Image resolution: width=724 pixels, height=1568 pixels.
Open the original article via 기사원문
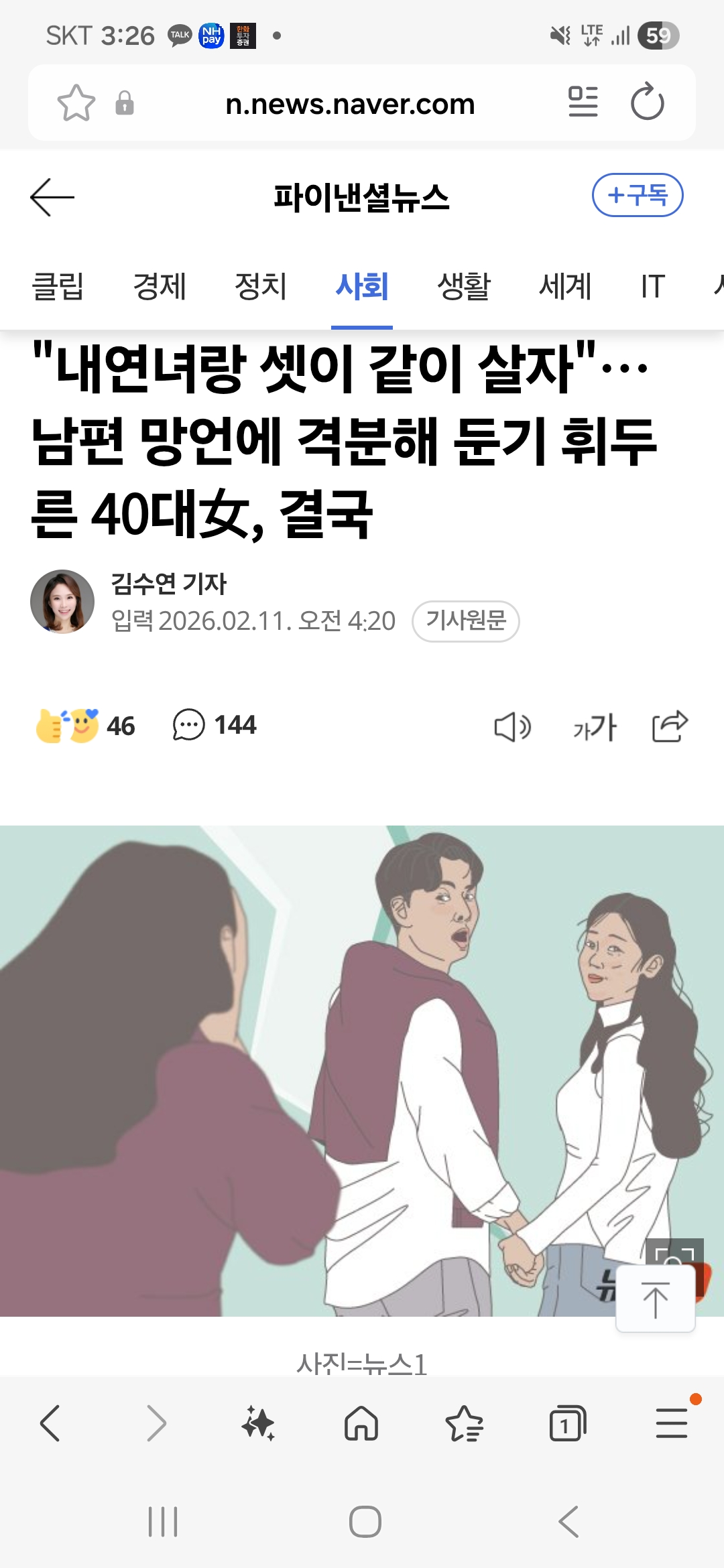coord(466,621)
